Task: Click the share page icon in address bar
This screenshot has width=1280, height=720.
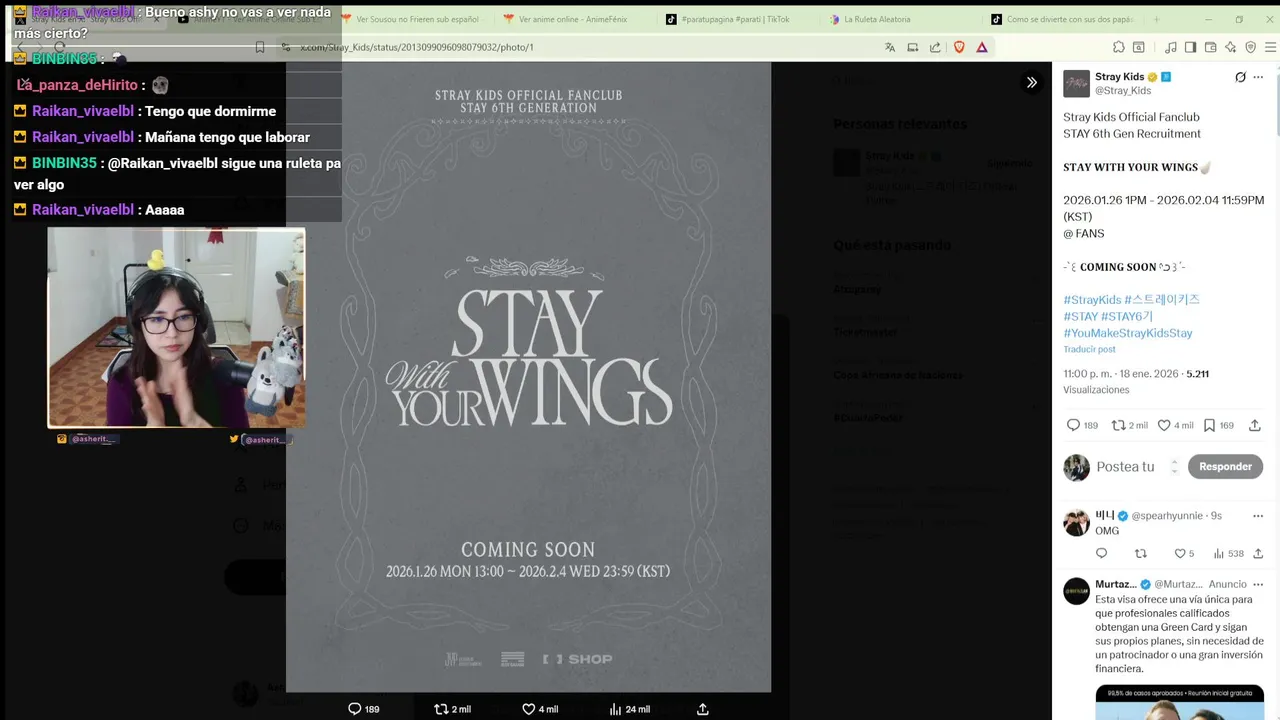Action: coord(935,47)
